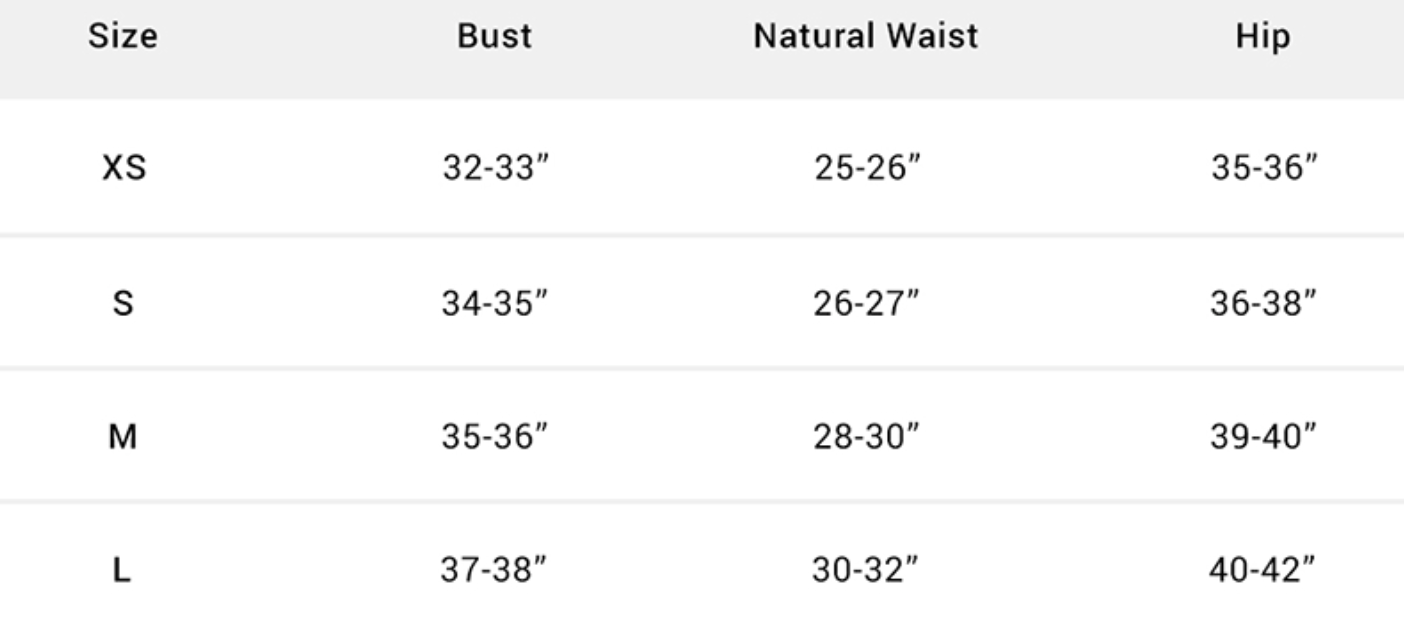Click the Bust column header
The height and width of the screenshot is (628, 1404).
click(495, 37)
